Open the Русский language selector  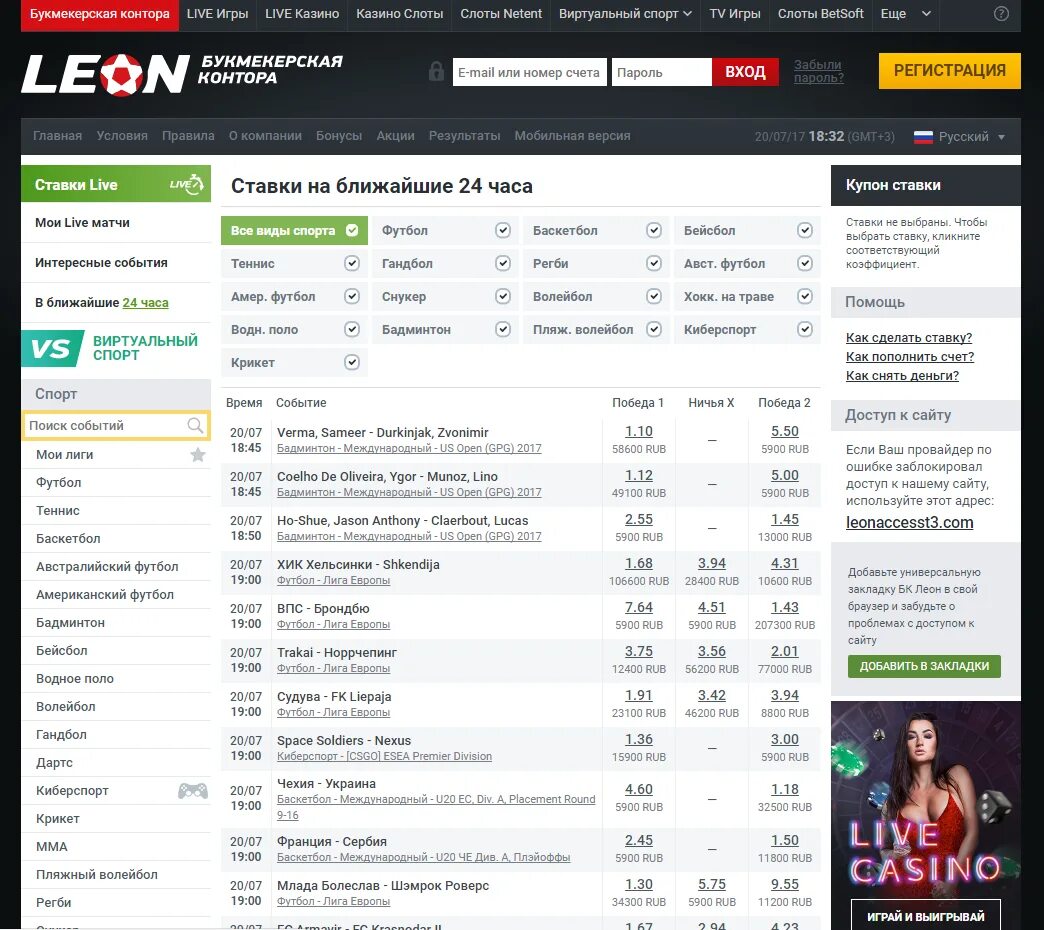coord(959,136)
